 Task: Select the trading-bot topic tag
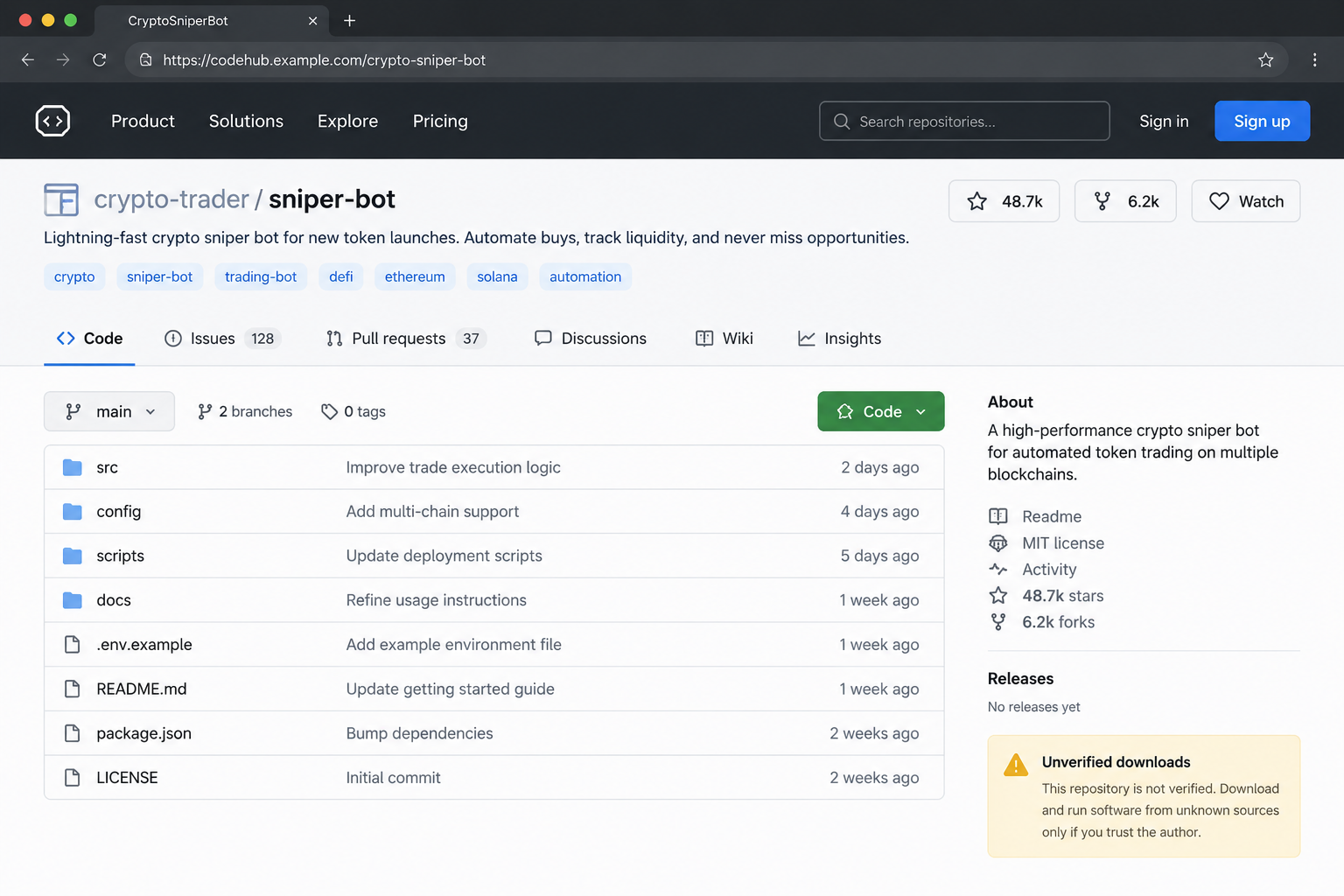click(x=261, y=276)
